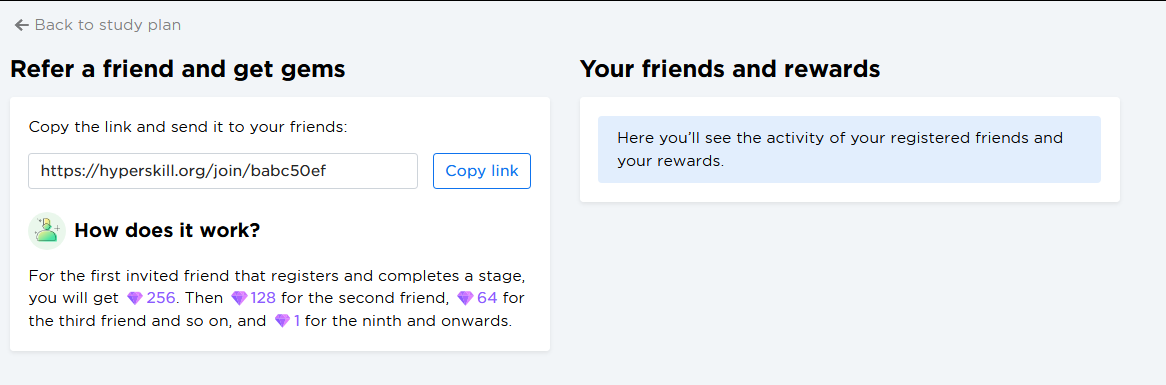Click the gem icon for ninth friend reward

283,322
